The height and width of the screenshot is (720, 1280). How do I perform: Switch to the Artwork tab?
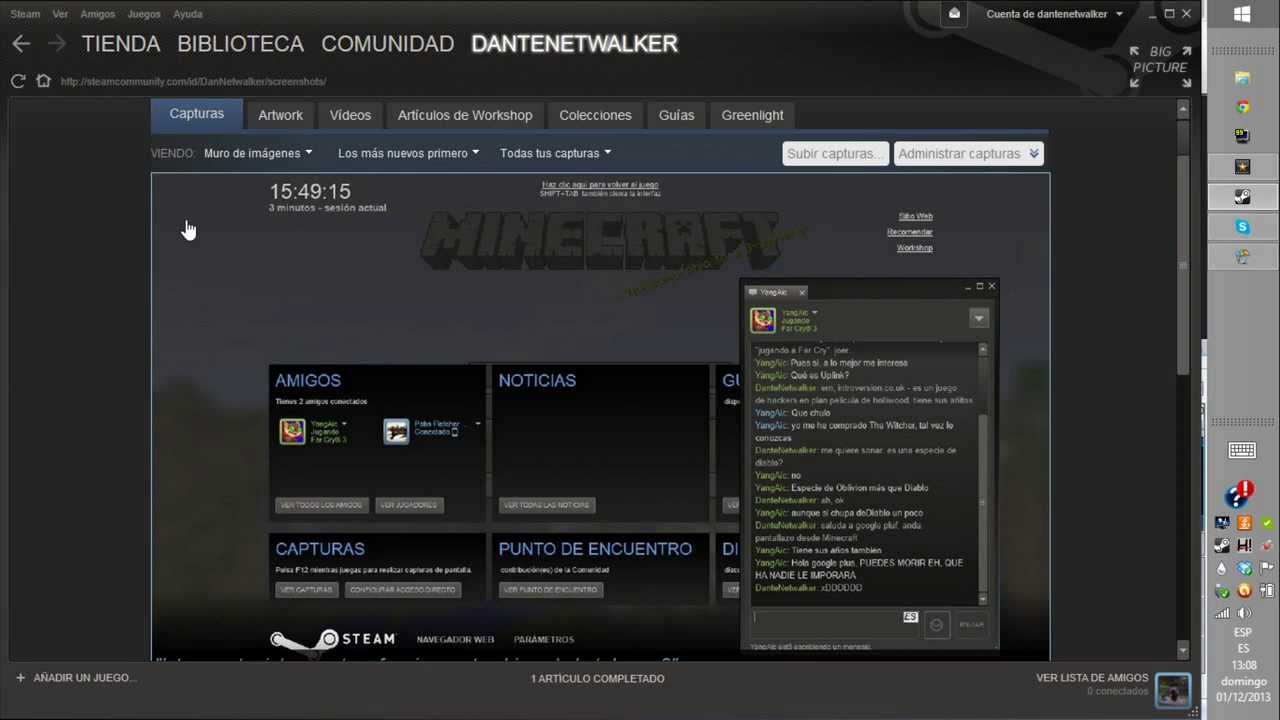[280, 115]
